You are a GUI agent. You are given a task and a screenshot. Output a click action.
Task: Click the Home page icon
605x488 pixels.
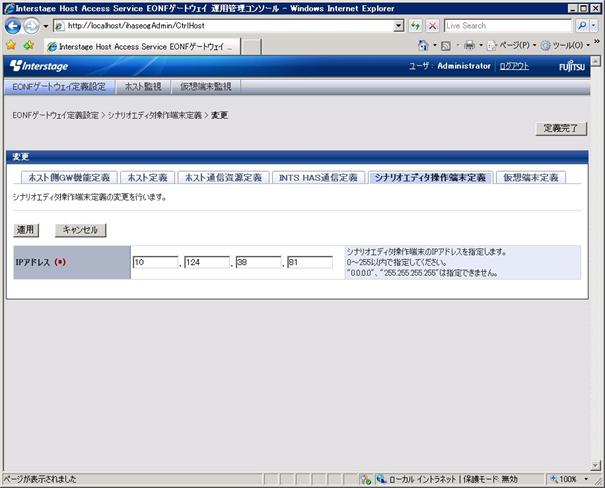tap(423, 46)
